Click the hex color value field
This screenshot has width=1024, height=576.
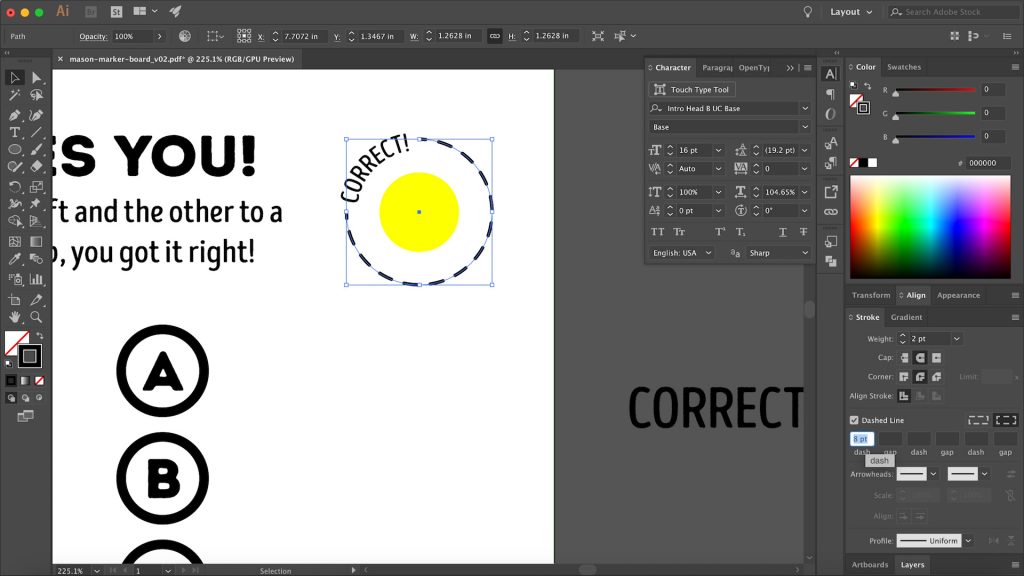pyautogui.click(x=988, y=163)
